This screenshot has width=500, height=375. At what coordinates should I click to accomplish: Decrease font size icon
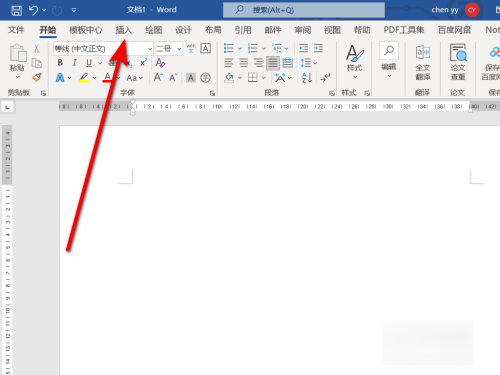[173, 78]
